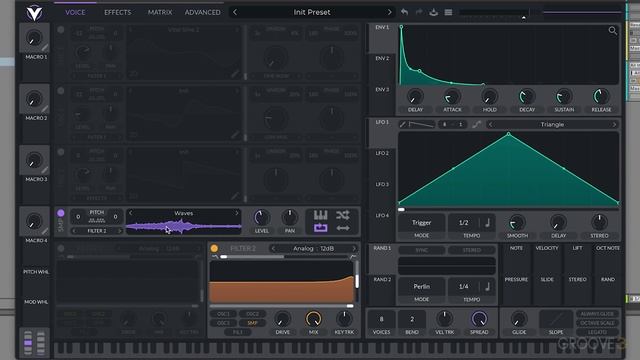
Task: Toggle SMP input on Filter 2
Action: [x=252, y=323]
